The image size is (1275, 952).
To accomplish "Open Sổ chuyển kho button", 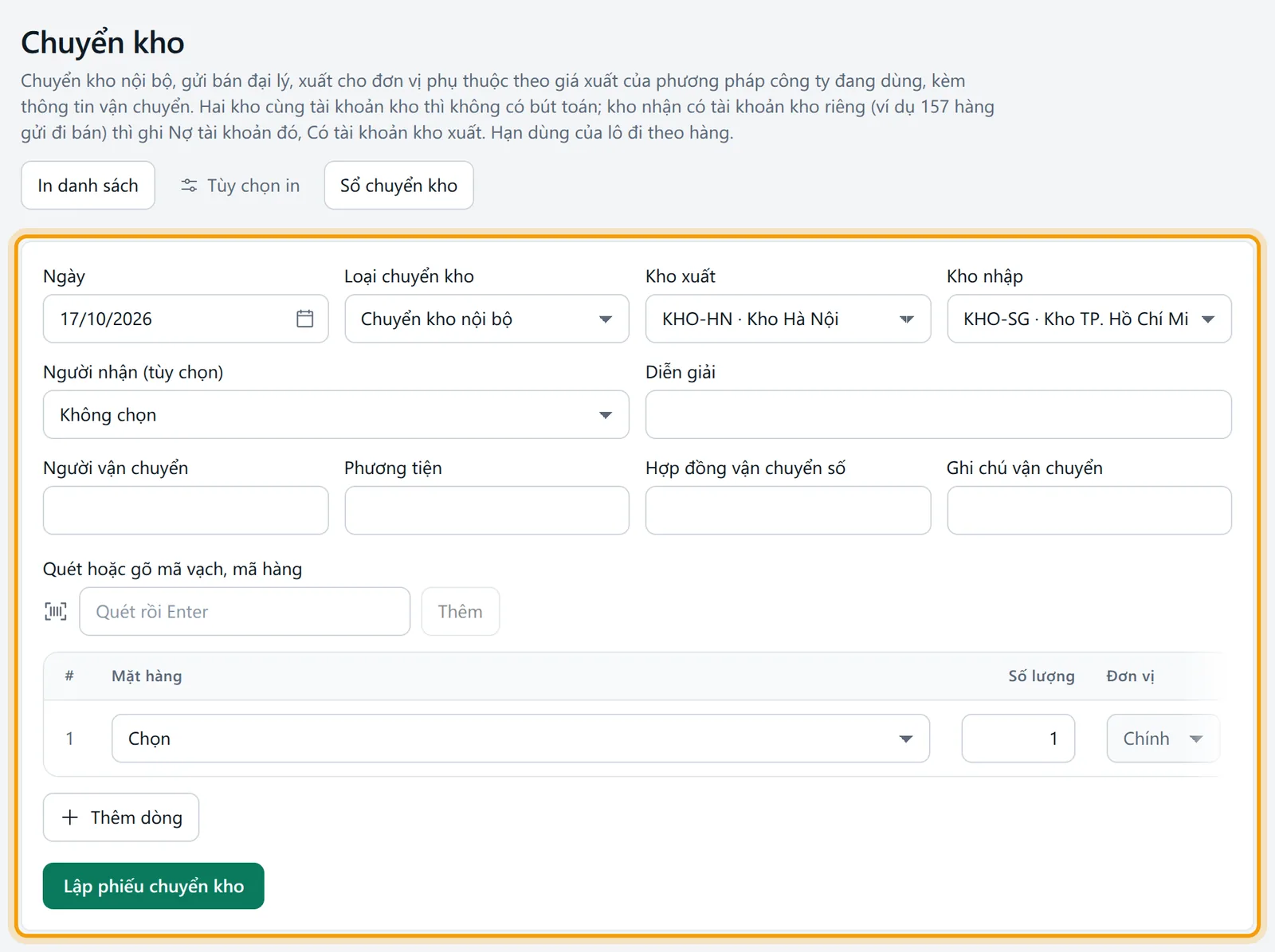I will pyautogui.click(x=398, y=186).
